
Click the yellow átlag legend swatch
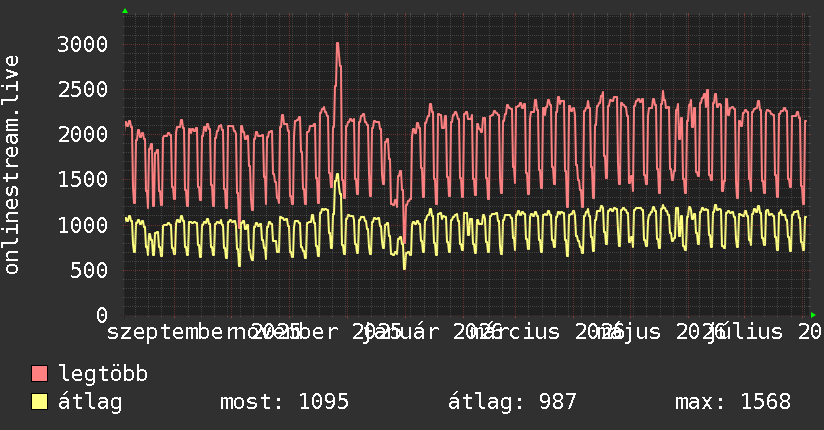tap(39, 402)
